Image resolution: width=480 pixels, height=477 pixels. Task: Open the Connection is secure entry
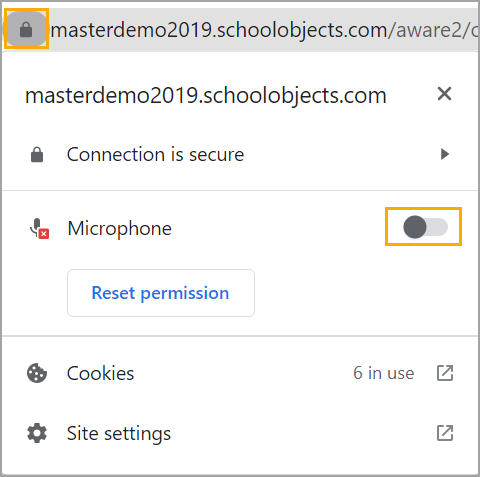(240, 155)
